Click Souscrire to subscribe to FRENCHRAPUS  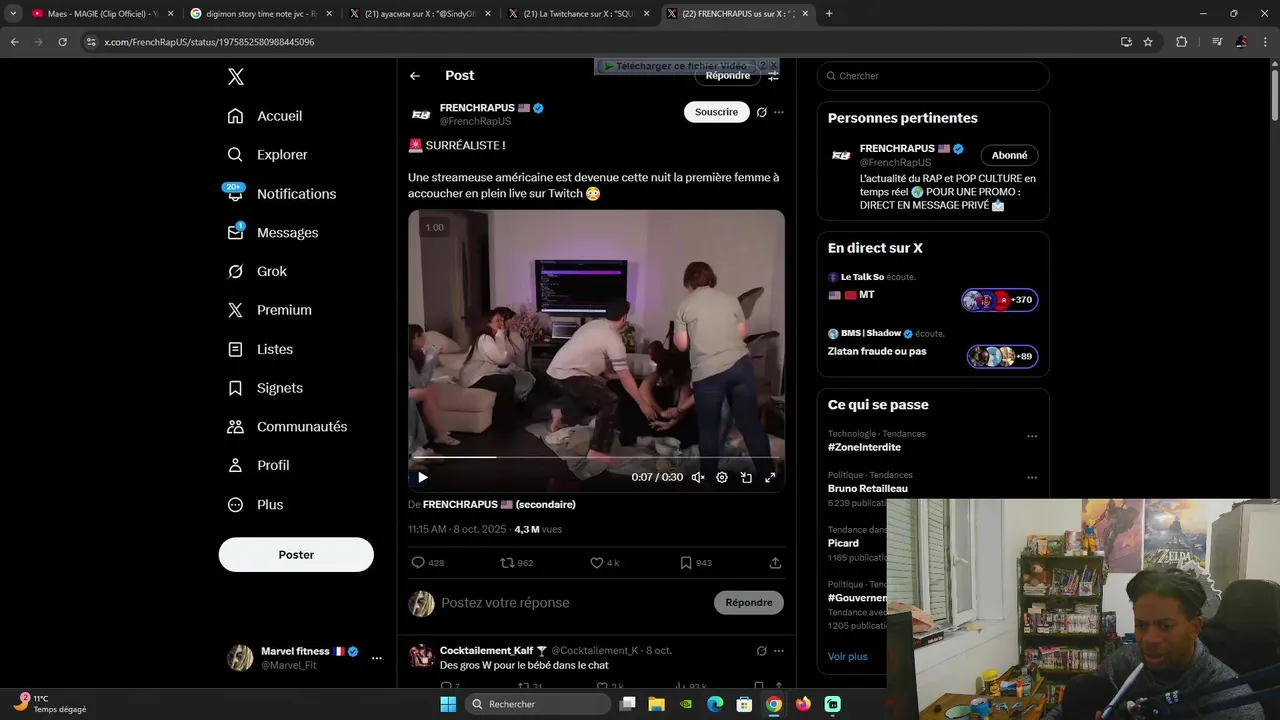pyautogui.click(x=717, y=112)
